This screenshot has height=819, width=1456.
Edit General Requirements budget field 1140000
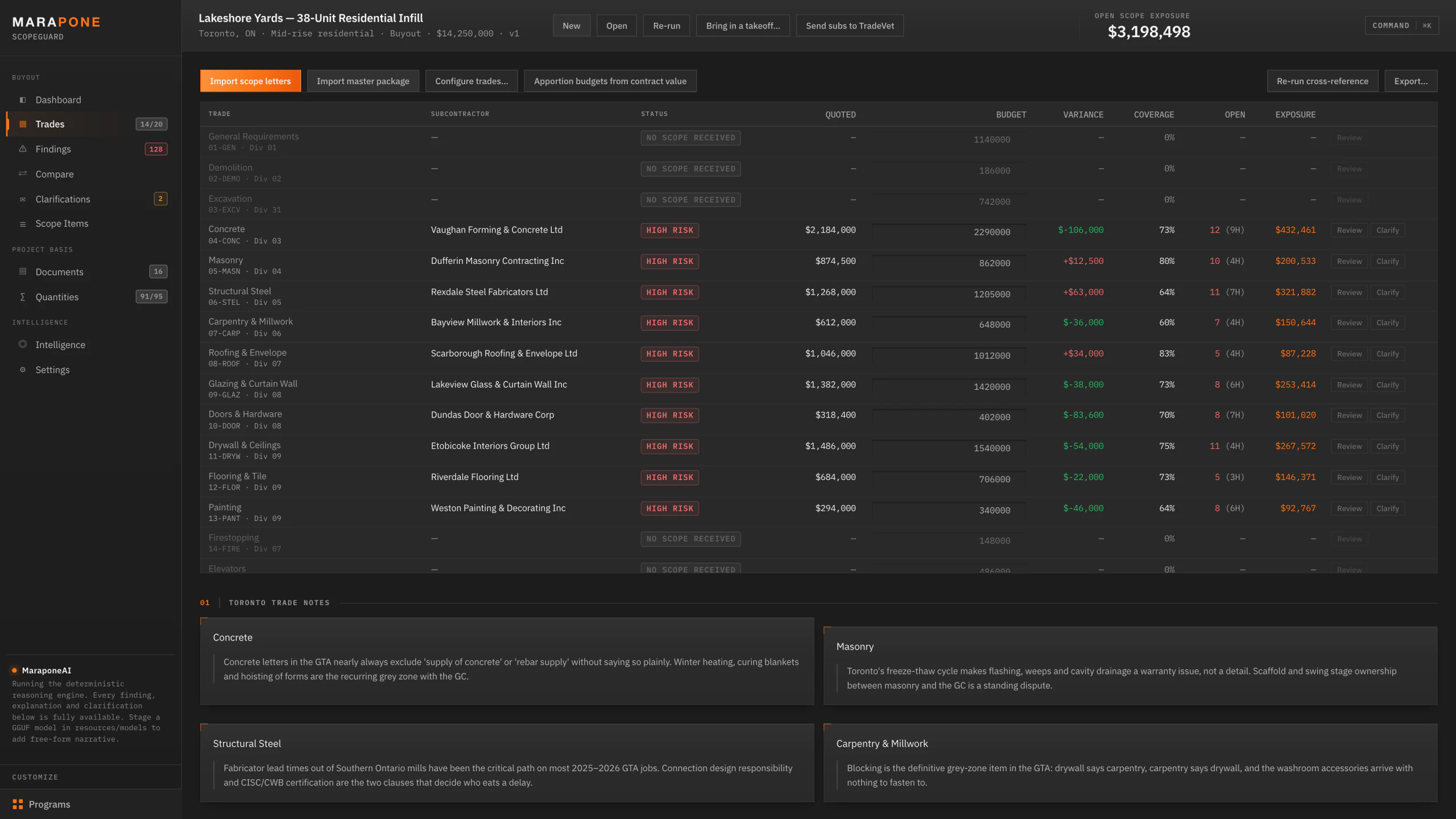949,139
